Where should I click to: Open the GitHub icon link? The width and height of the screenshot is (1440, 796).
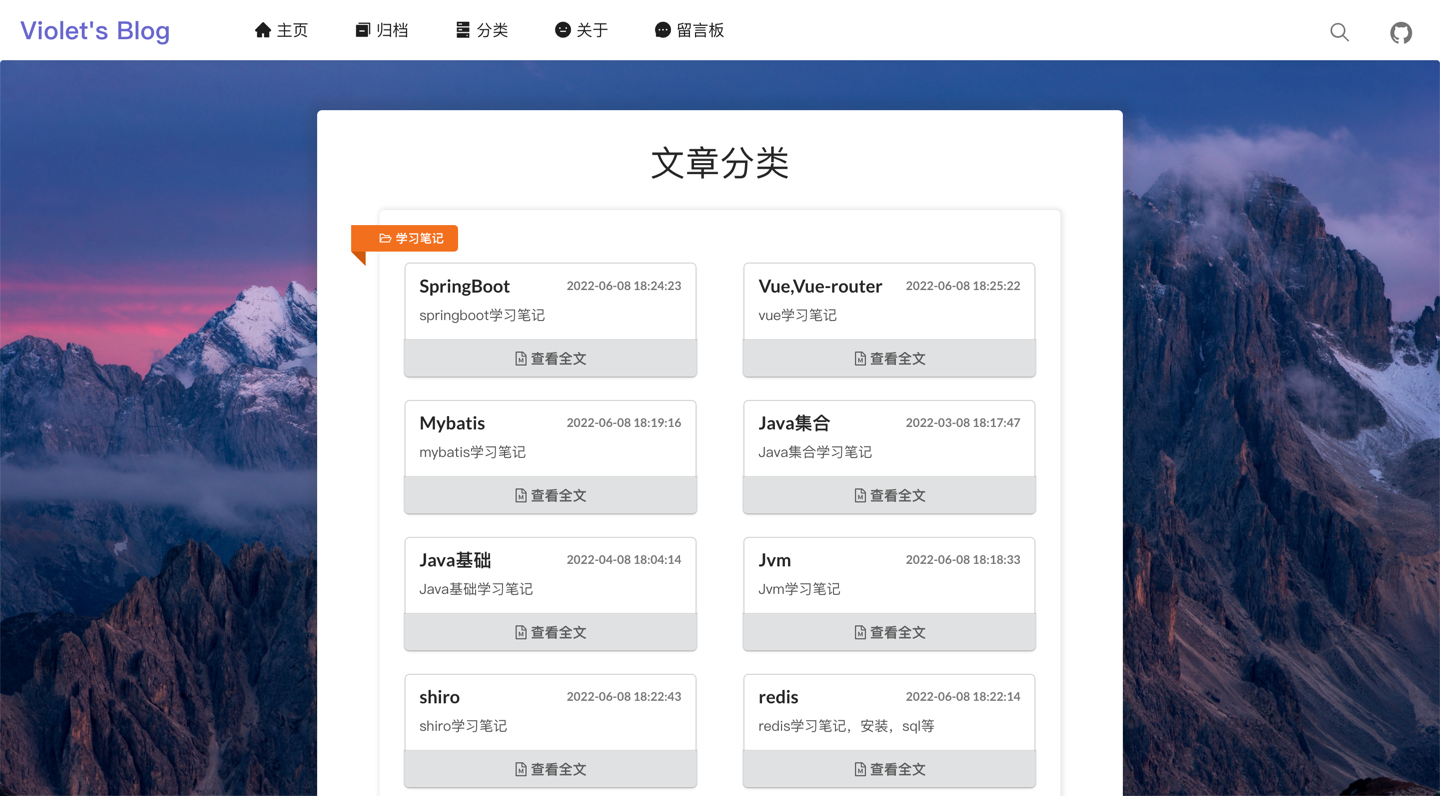click(x=1401, y=32)
